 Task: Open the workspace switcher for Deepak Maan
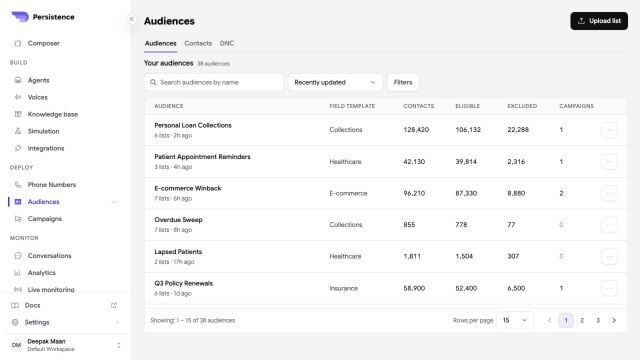pyautogui.click(x=119, y=345)
